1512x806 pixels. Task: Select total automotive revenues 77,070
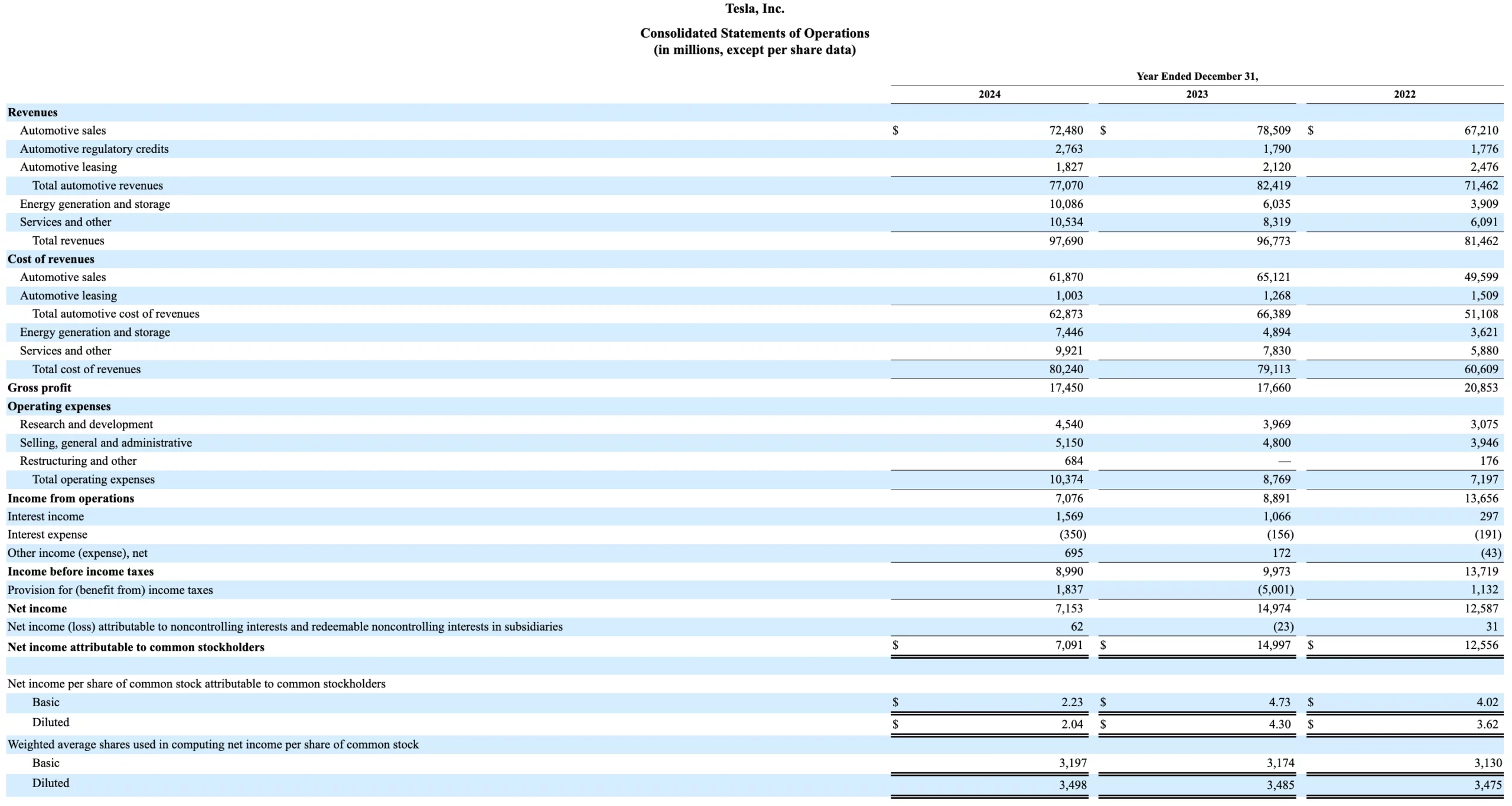coord(1066,185)
